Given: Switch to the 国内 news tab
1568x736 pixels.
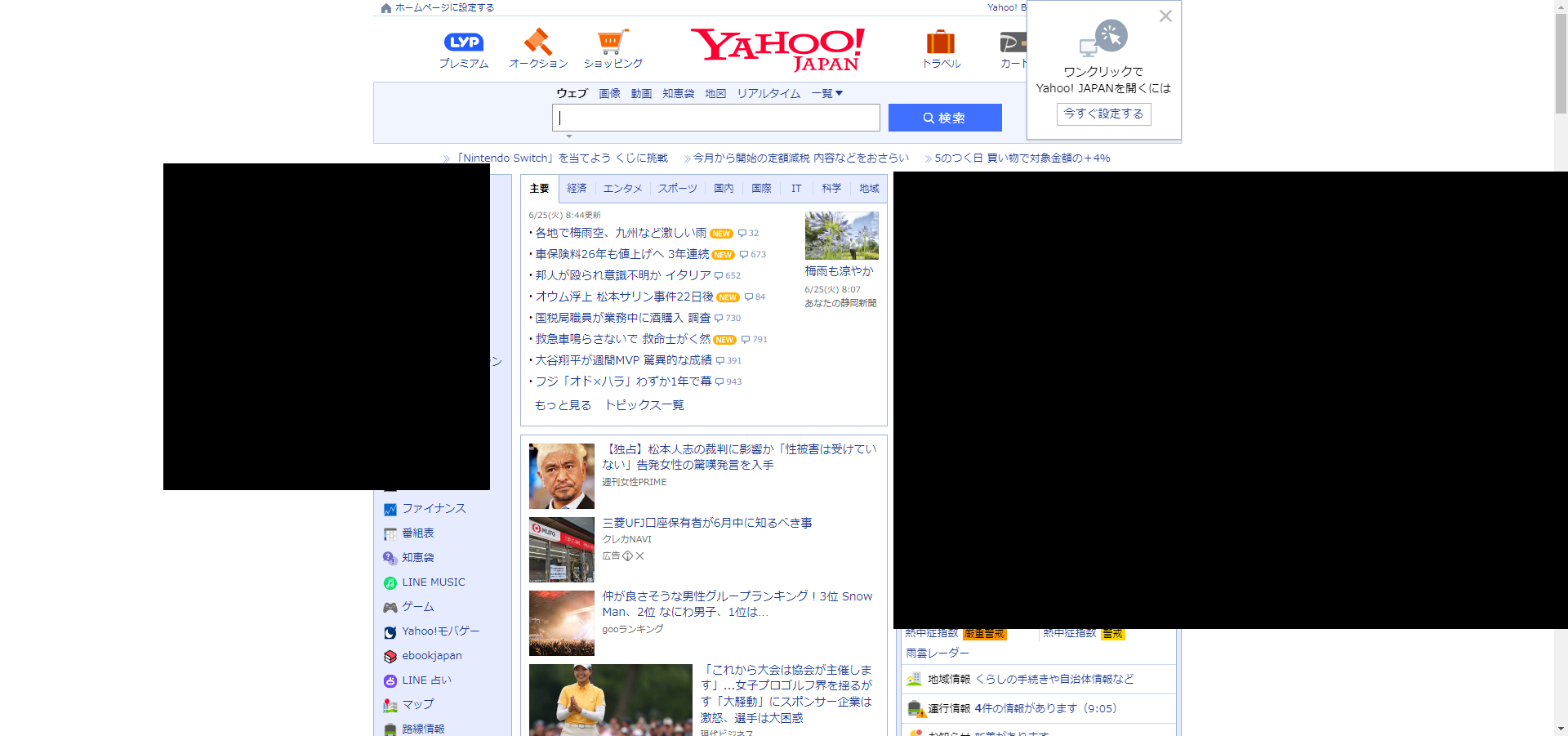Looking at the screenshot, I should 724,189.
